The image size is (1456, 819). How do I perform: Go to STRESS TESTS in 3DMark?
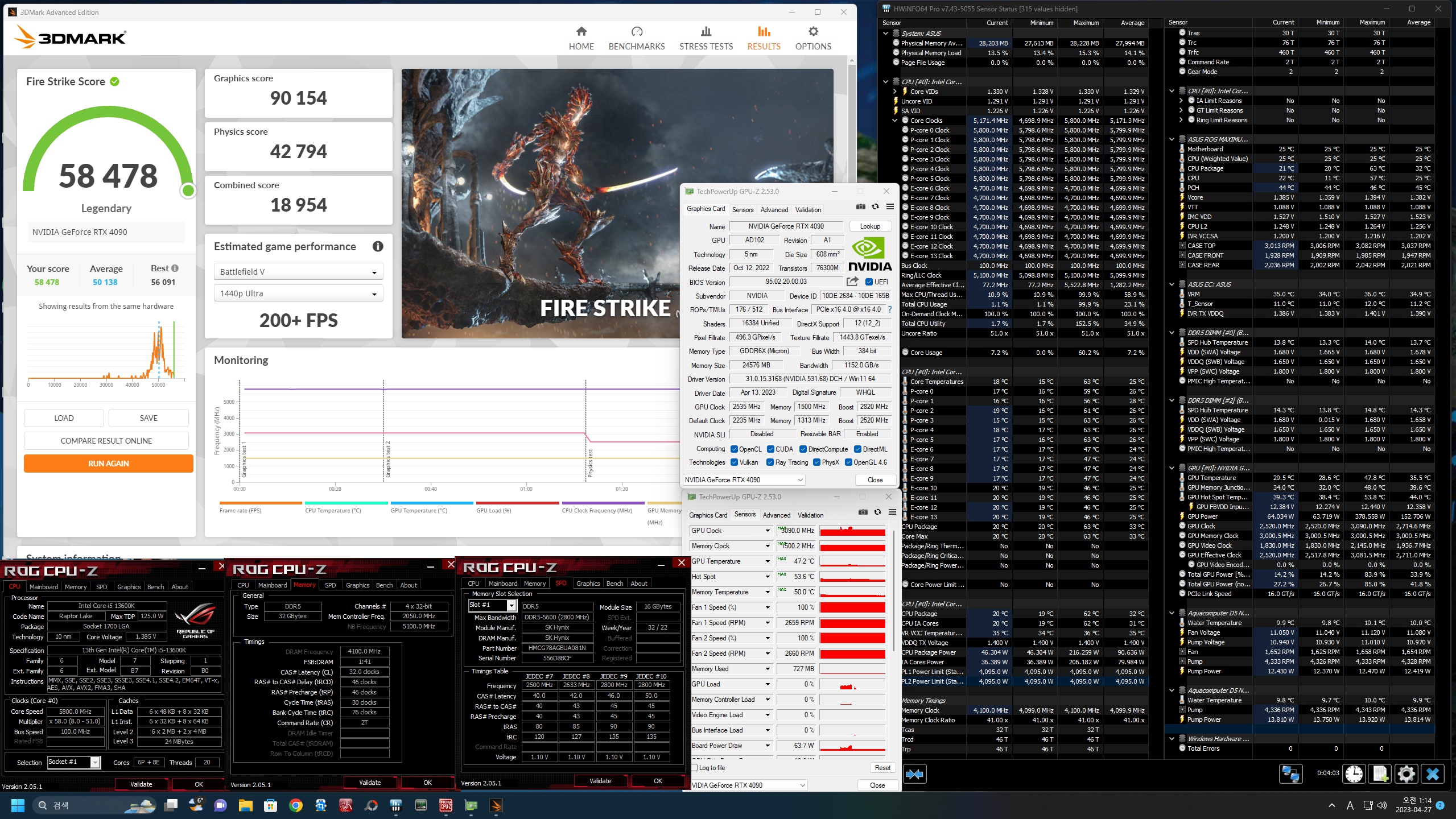pyautogui.click(x=706, y=38)
